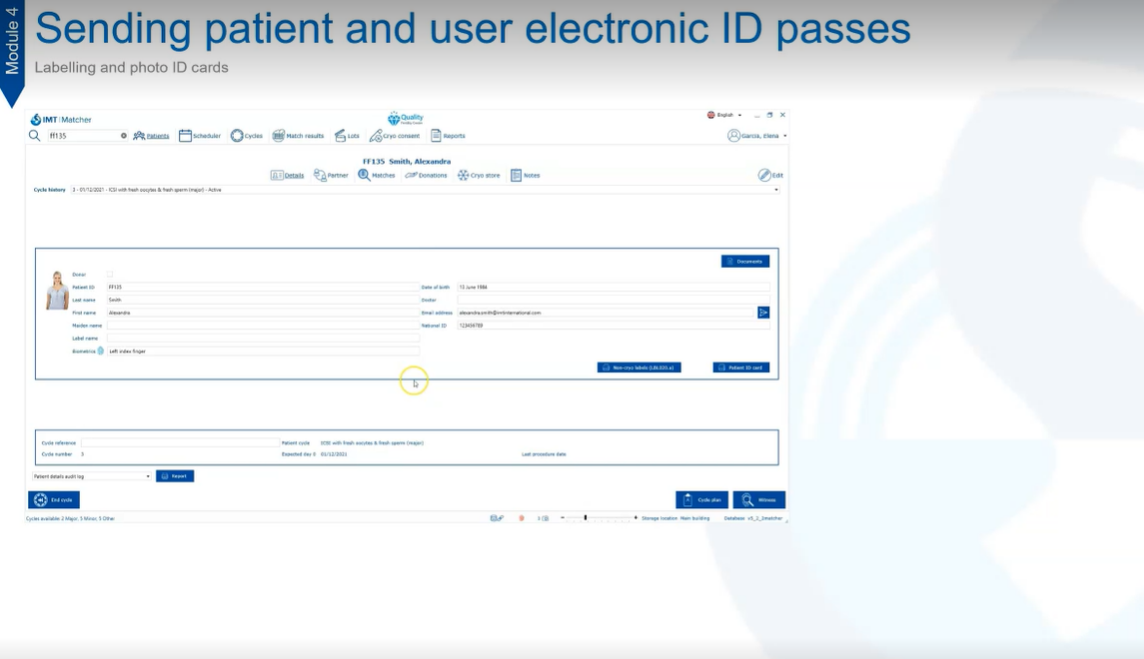Screen dimensions: 1144x659
Task: Open the Garcia, Elena user menu
Action: coord(757,136)
